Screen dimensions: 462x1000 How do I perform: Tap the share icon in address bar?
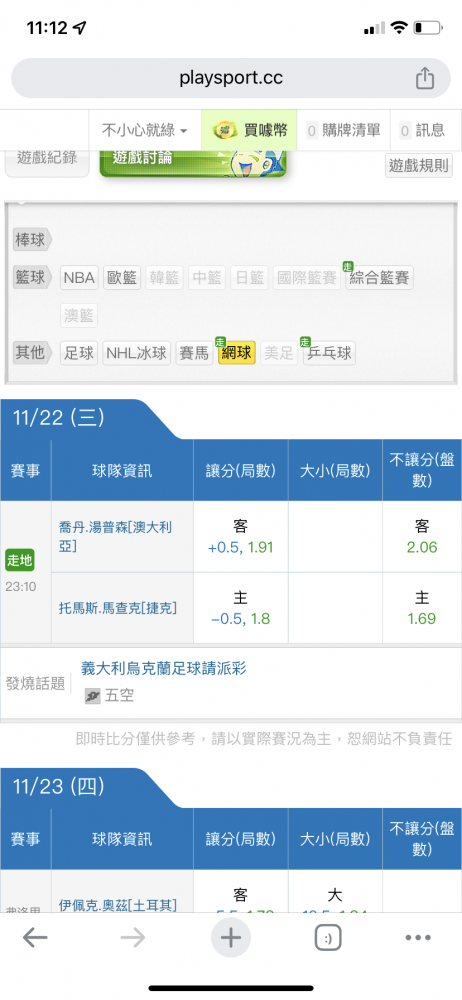(x=425, y=78)
